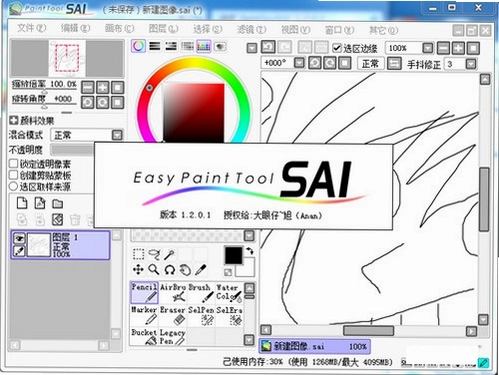The width and height of the screenshot is (499, 375).
Task: Select the Water Color tool
Action: click(x=229, y=293)
